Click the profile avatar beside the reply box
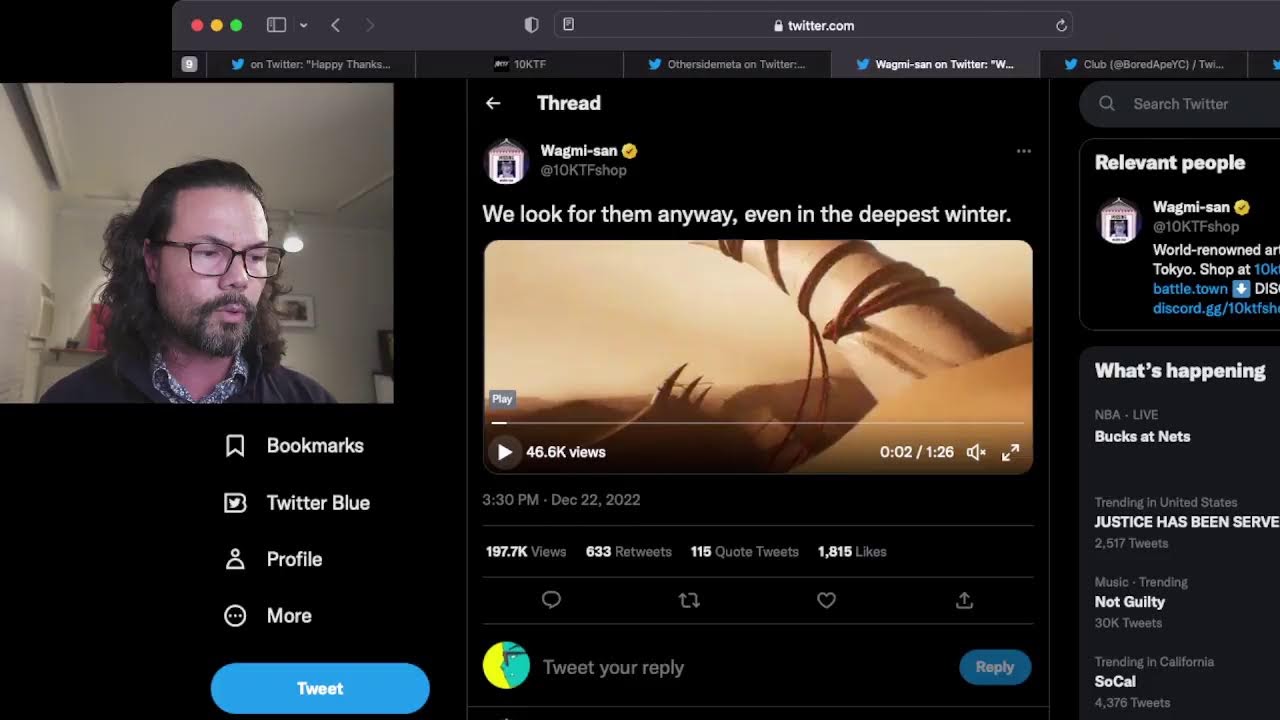 pos(506,665)
